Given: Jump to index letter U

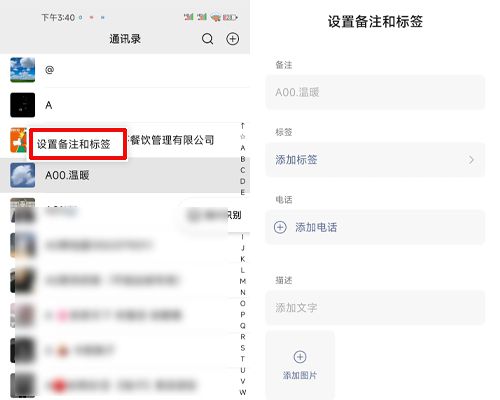Looking at the screenshot, I should (x=243, y=370).
